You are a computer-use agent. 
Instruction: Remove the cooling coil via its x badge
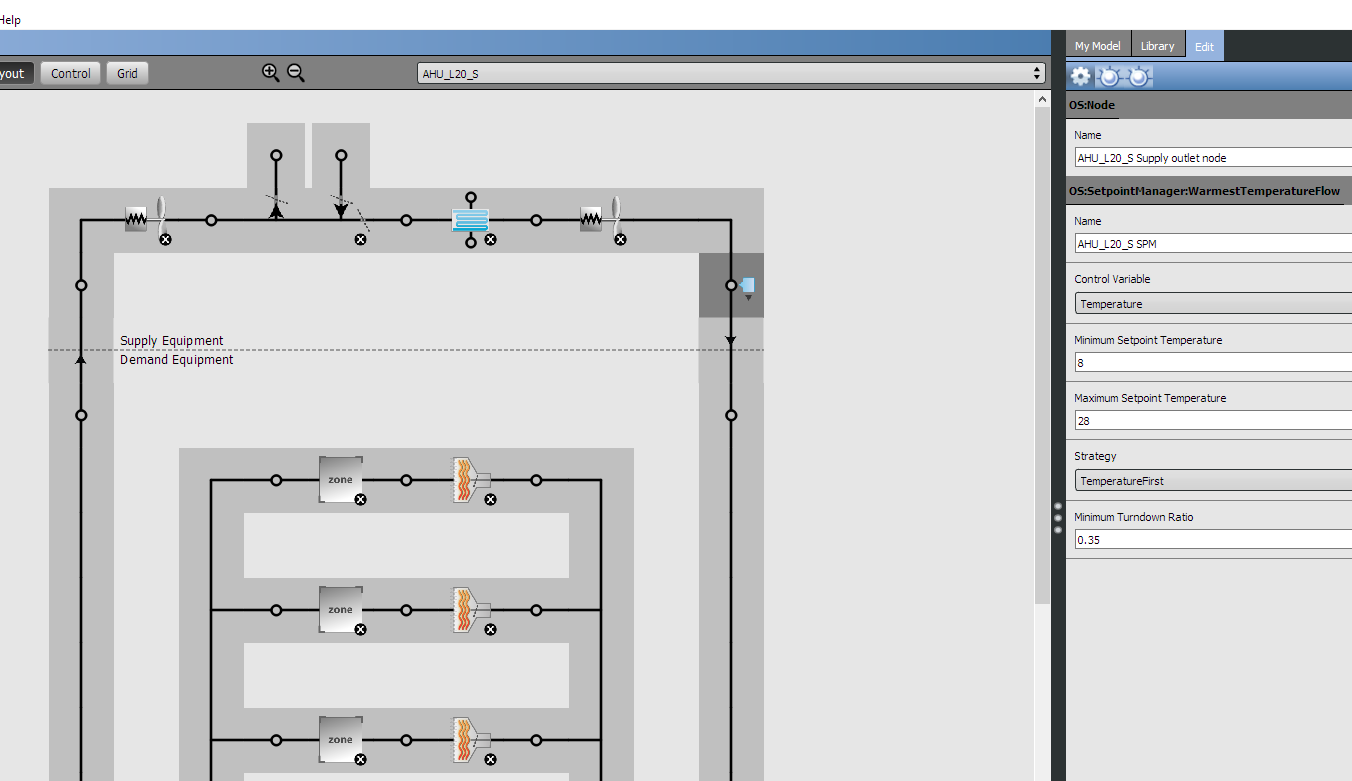coord(490,239)
